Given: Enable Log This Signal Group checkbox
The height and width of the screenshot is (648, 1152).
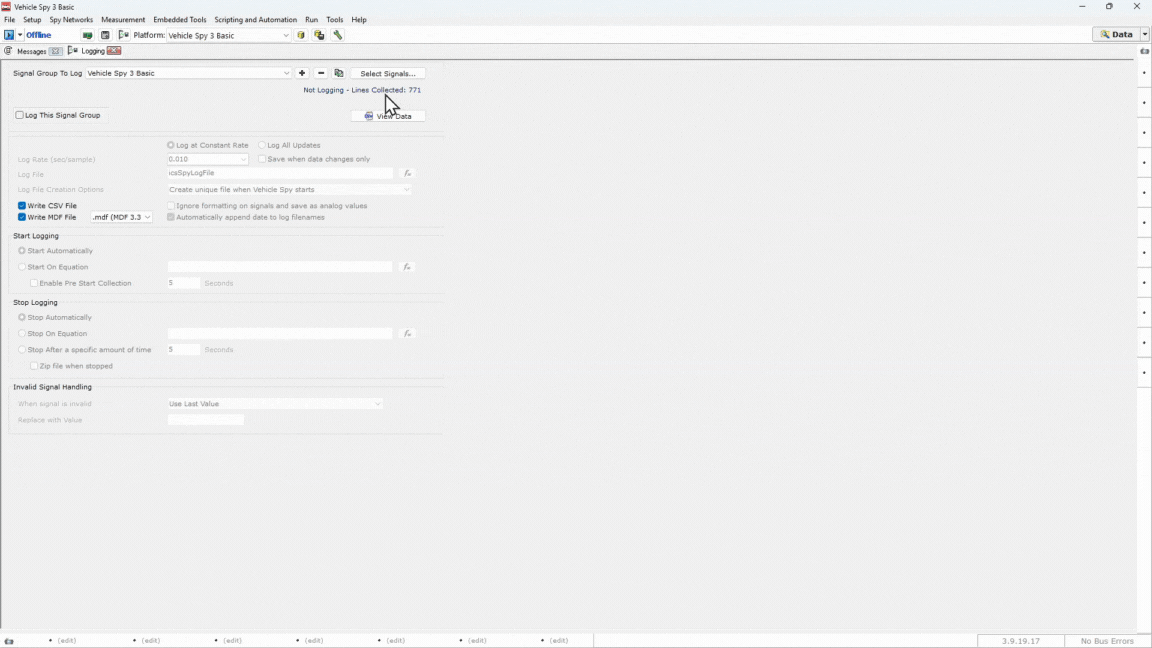Looking at the screenshot, I should pyautogui.click(x=19, y=115).
